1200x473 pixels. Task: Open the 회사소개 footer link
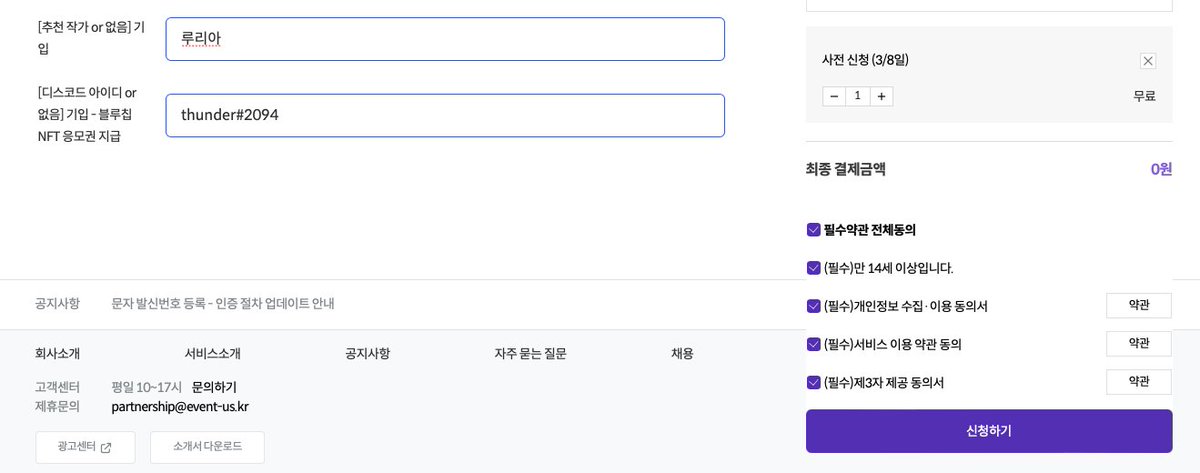pos(57,353)
